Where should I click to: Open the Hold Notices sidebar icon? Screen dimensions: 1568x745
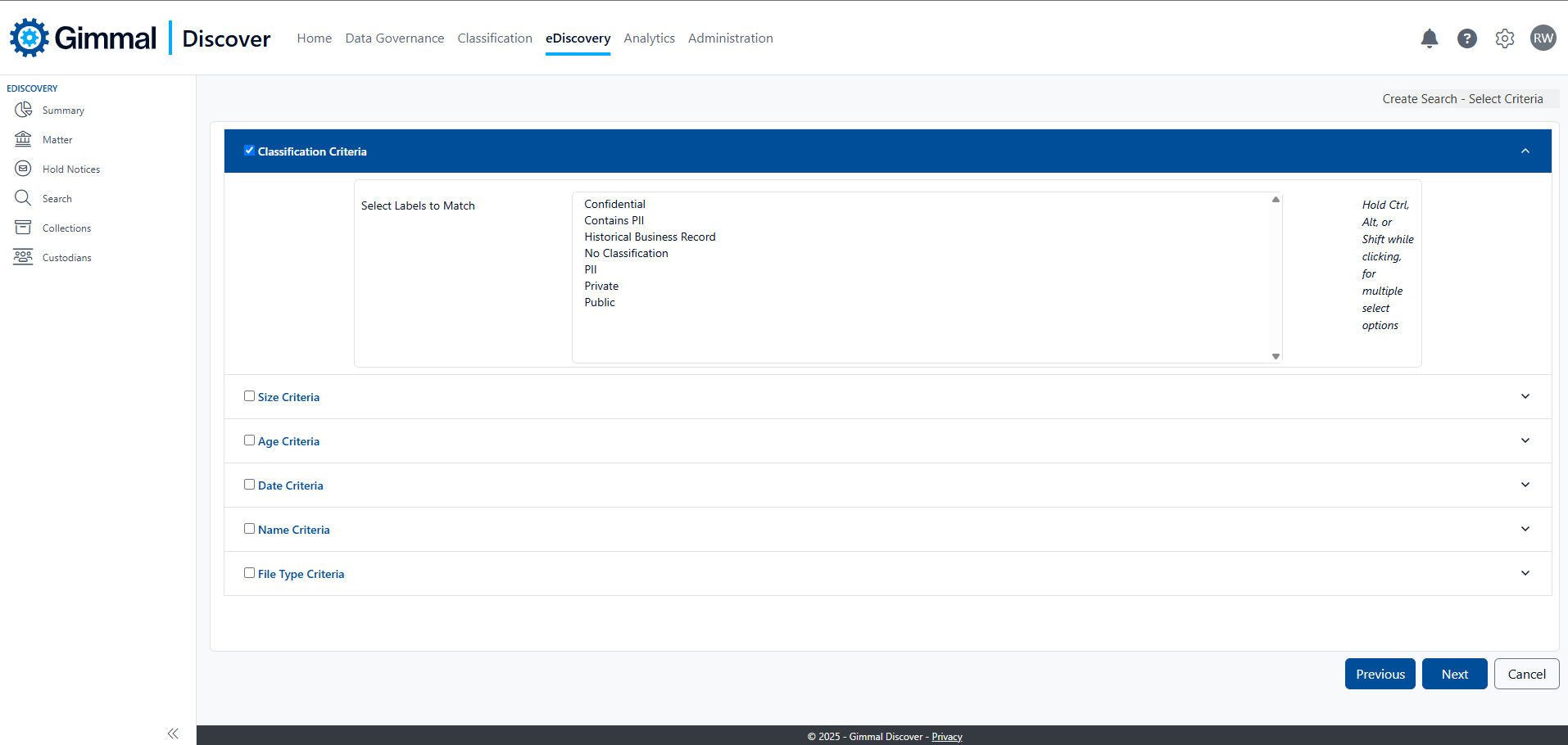23,169
